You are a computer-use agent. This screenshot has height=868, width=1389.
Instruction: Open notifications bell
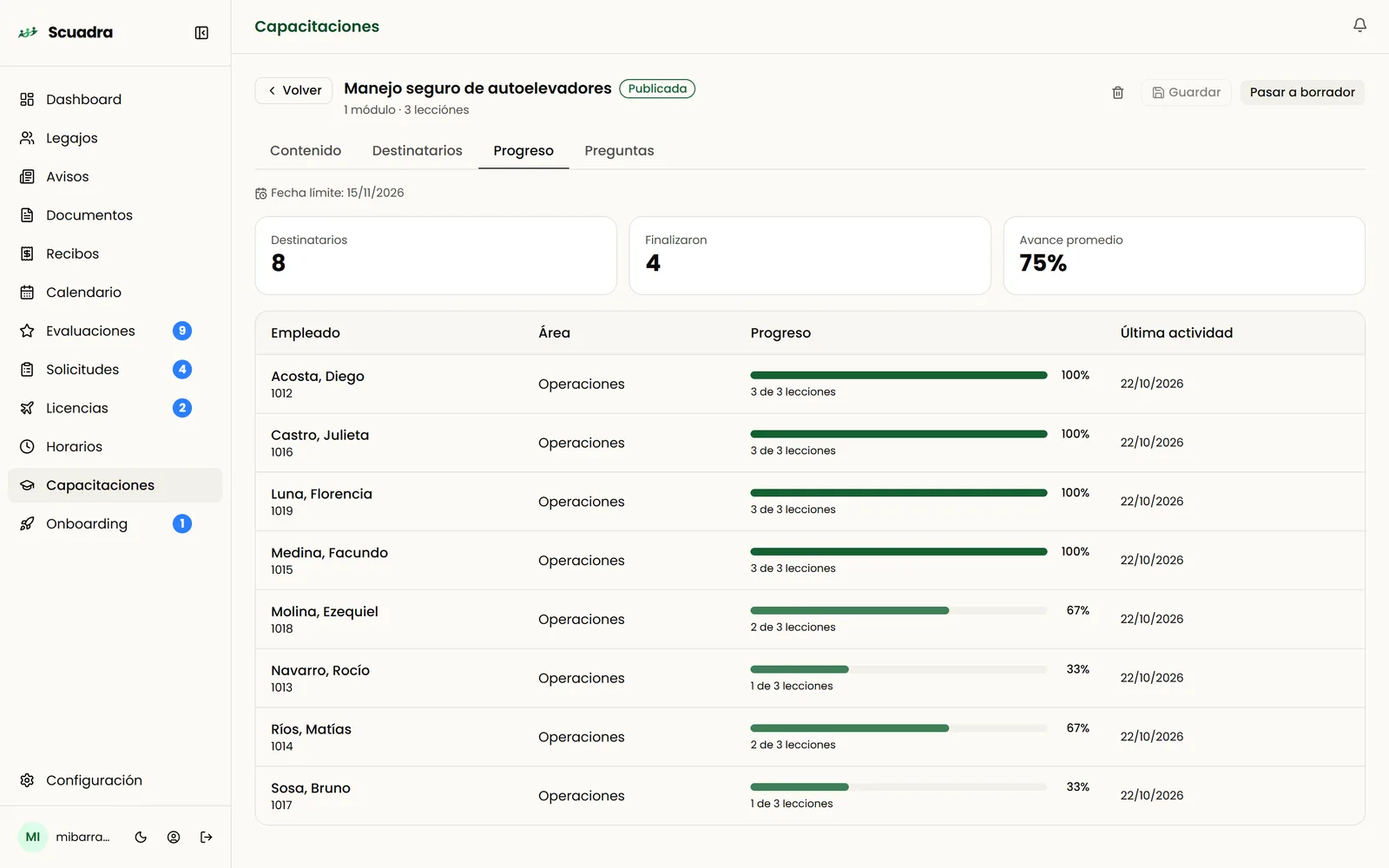point(1359,26)
